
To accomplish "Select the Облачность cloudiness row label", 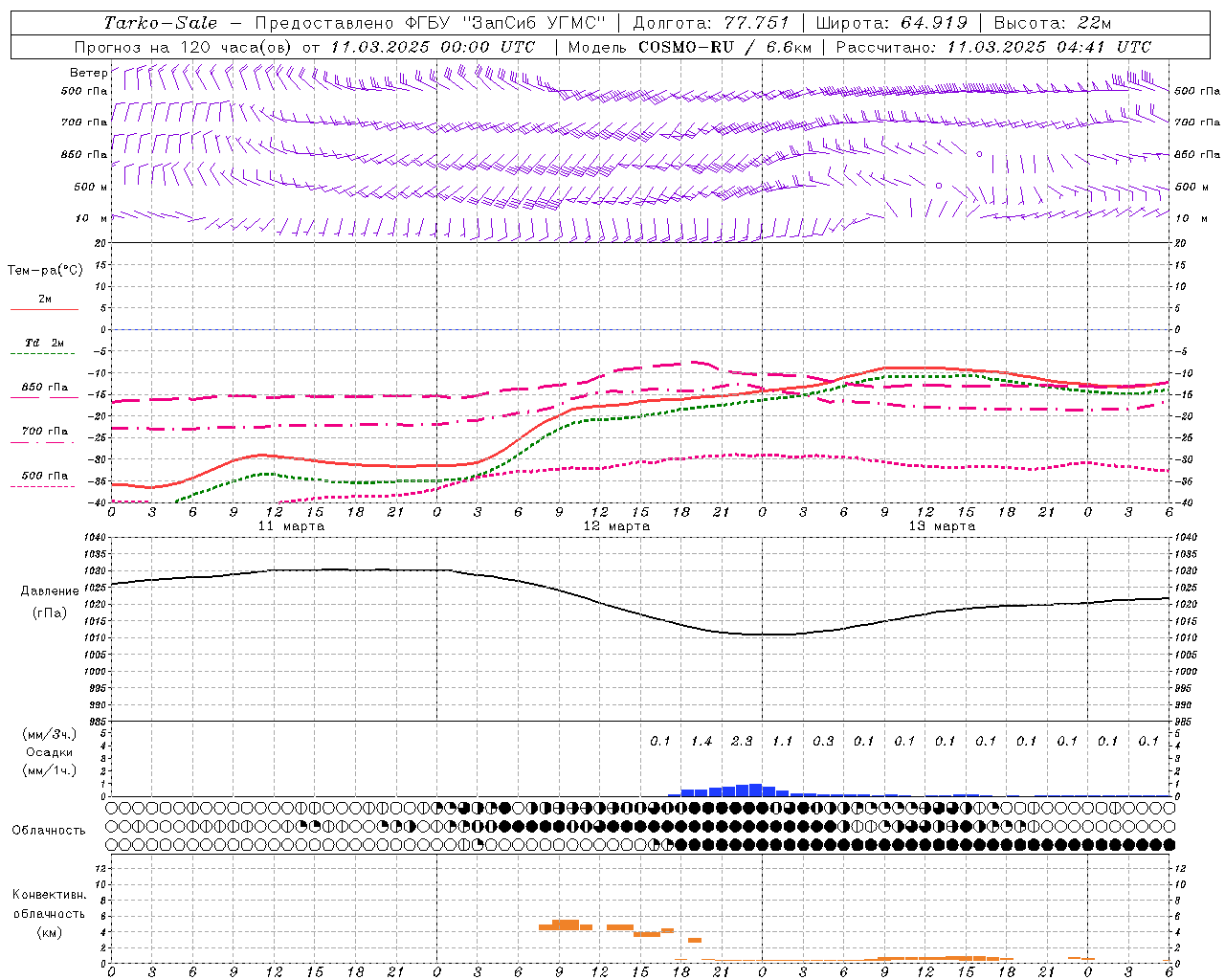I will coord(49,831).
